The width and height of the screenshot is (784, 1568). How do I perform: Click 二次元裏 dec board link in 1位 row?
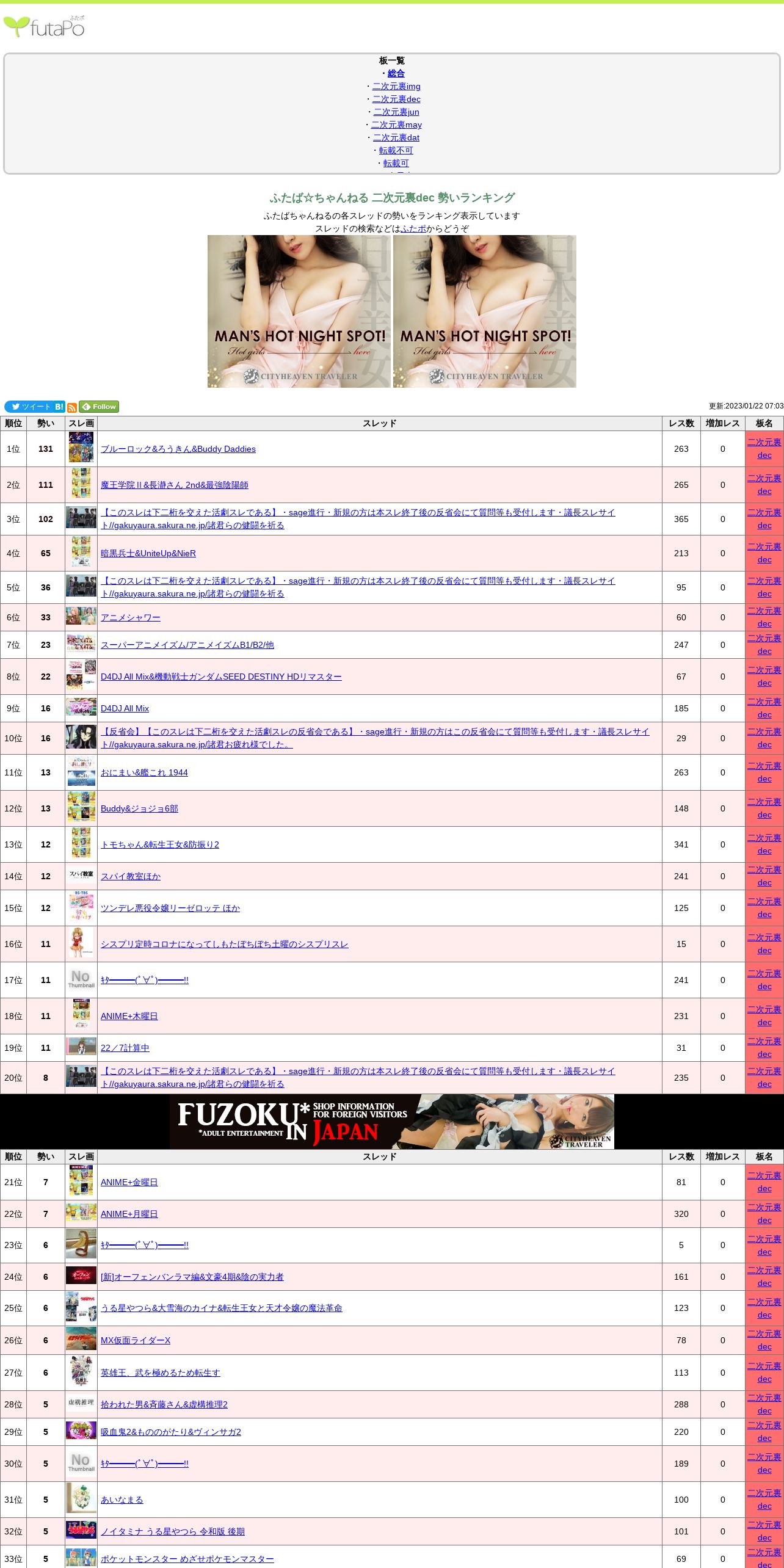pyautogui.click(x=764, y=449)
